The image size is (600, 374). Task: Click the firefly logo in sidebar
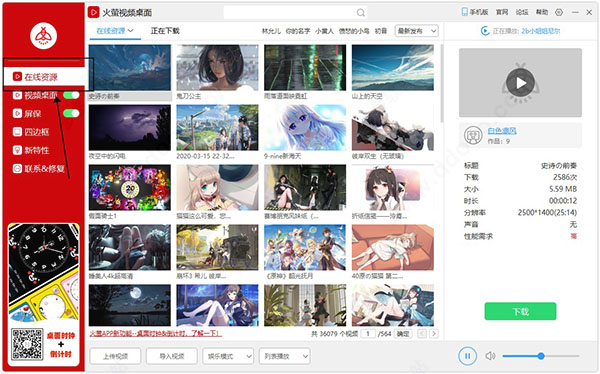(44, 36)
